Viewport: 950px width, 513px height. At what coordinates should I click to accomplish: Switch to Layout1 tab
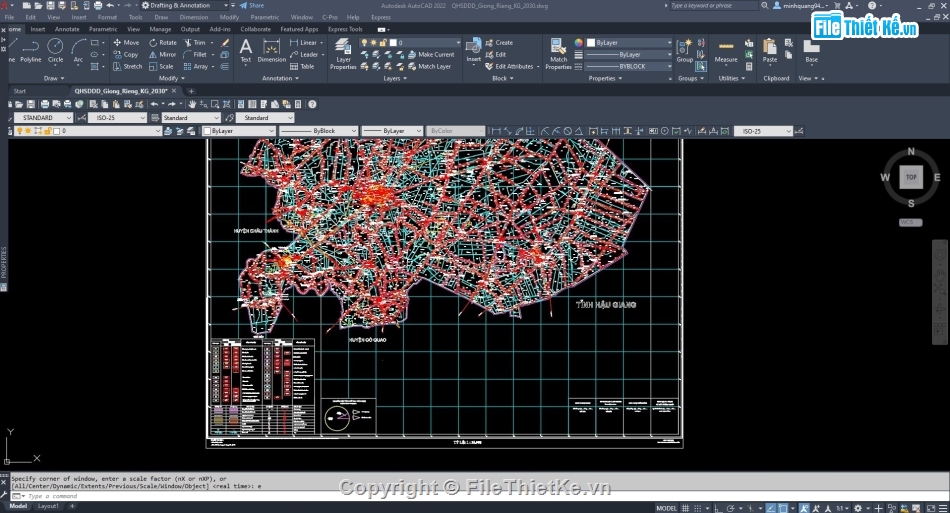(48, 506)
